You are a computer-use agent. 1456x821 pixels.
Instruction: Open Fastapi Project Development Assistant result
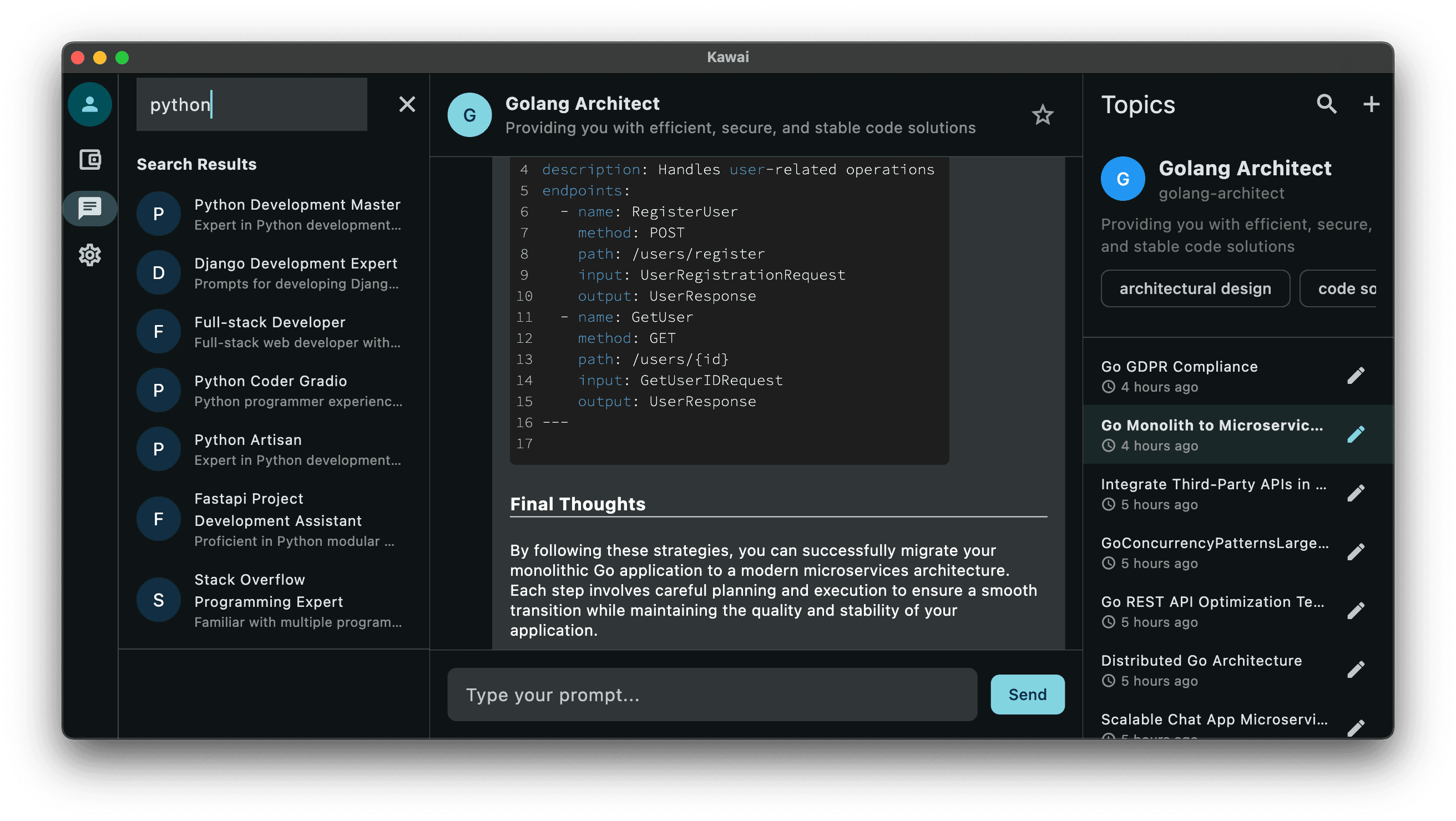(274, 519)
